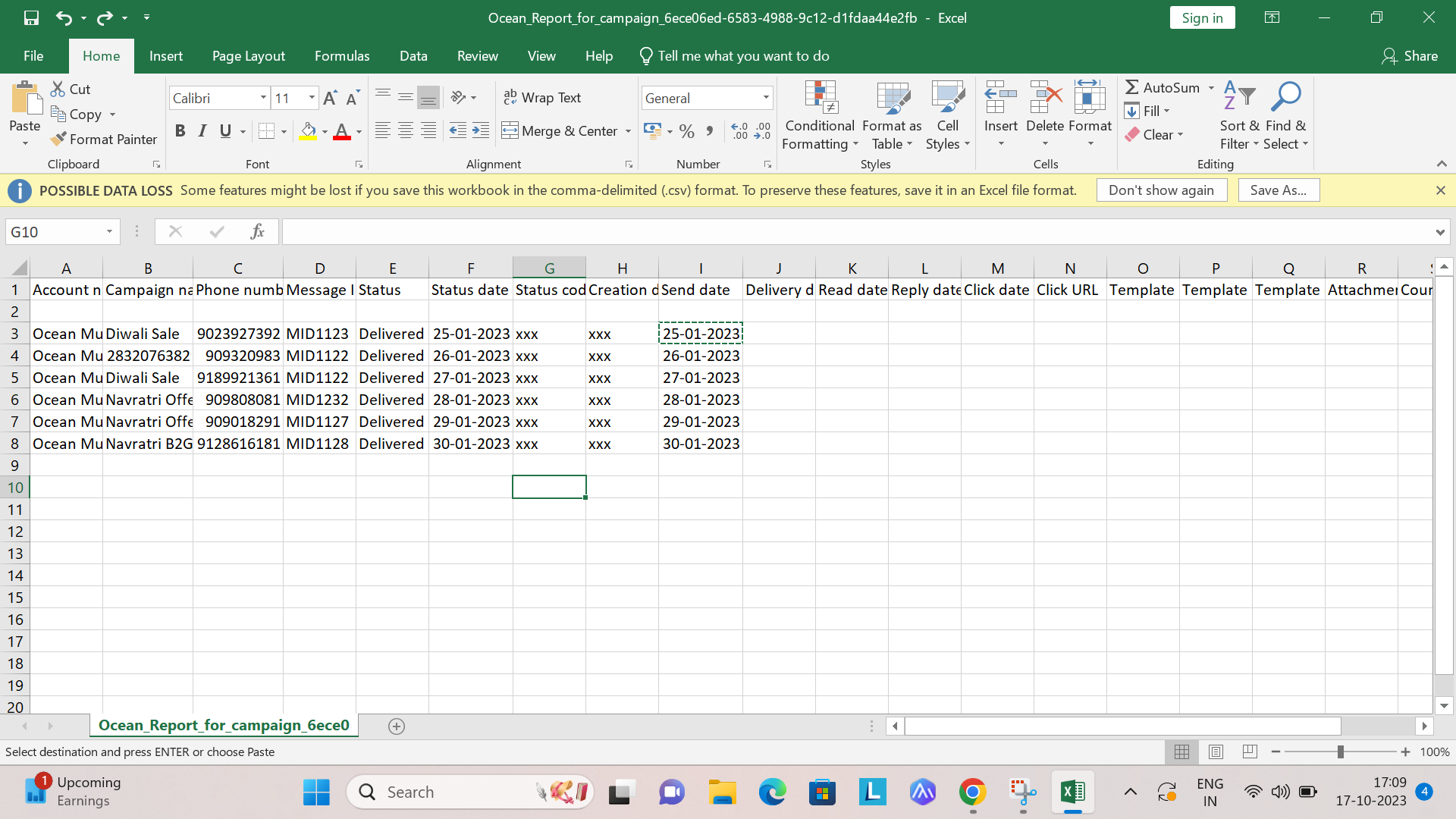Open the font size dropdown

[x=312, y=98]
